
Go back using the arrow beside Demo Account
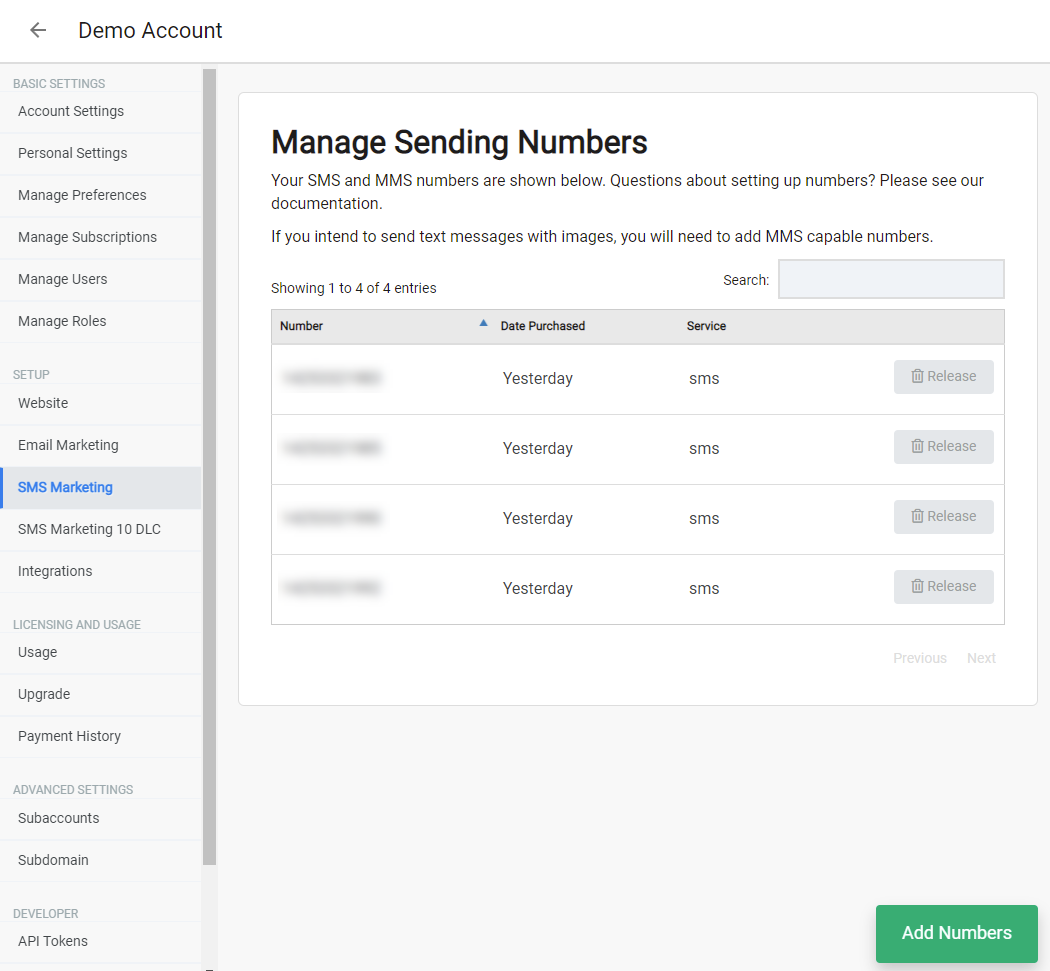(x=38, y=30)
